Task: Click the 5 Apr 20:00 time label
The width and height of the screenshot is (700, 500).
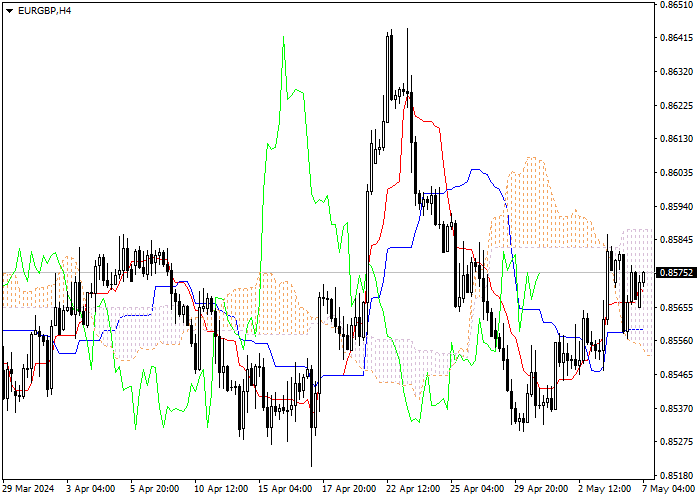Action: point(155,489)
